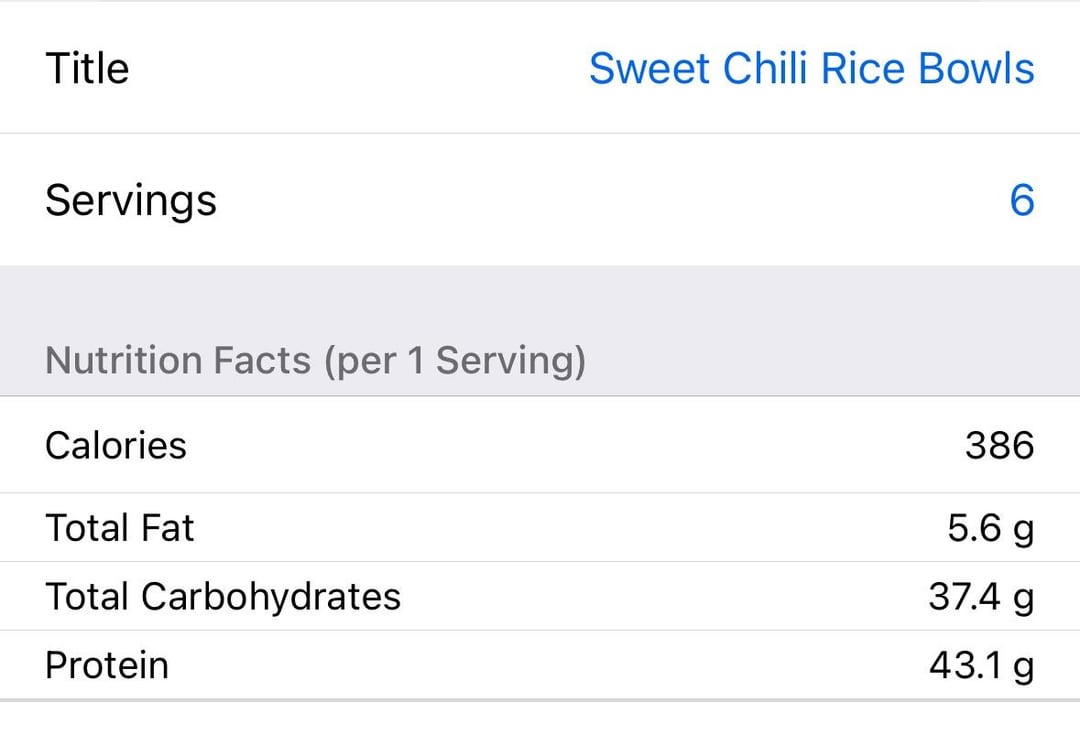Select the Total Fat label

point(120,528)
